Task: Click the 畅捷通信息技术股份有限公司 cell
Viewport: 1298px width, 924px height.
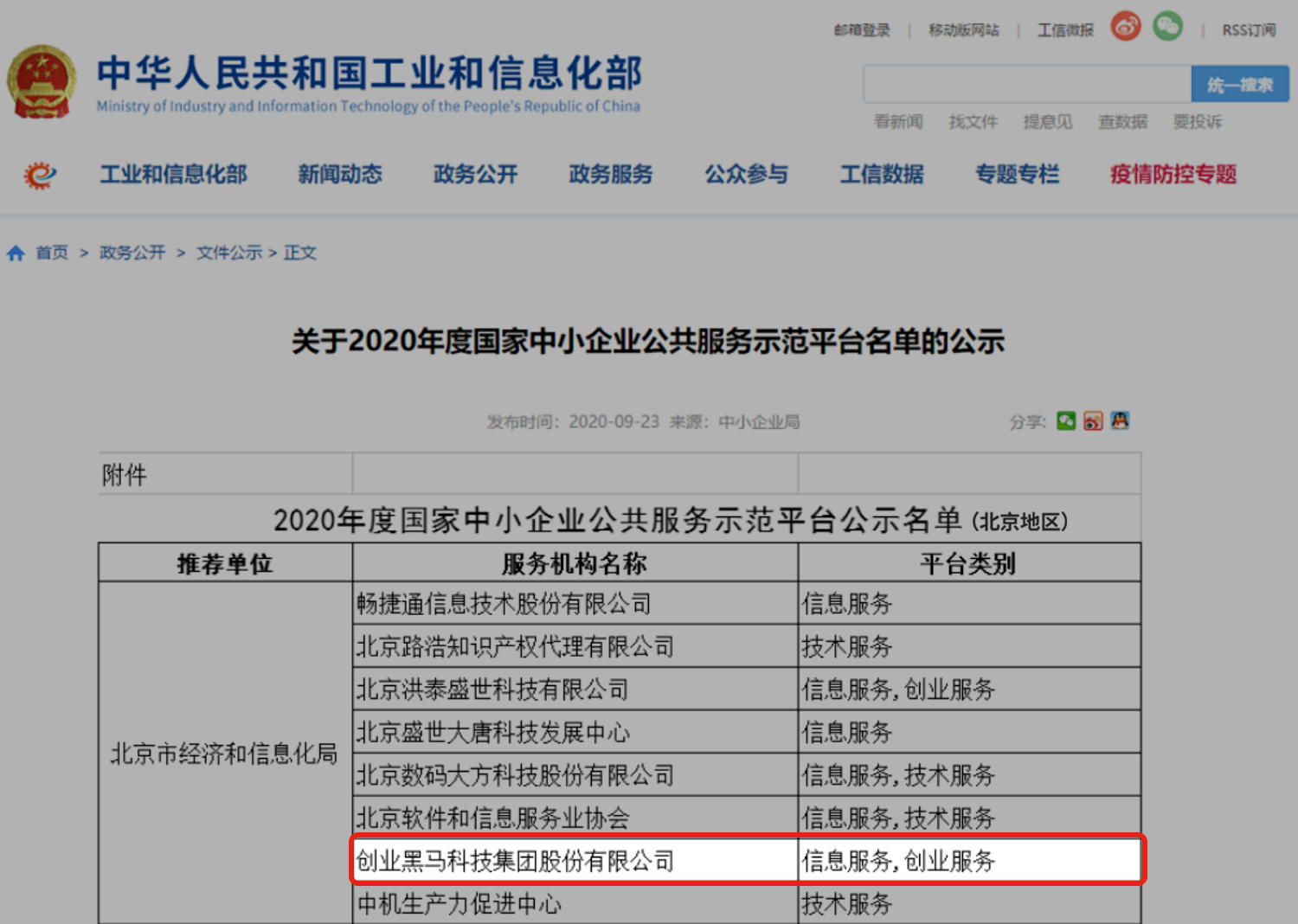Action: (575, 603)
